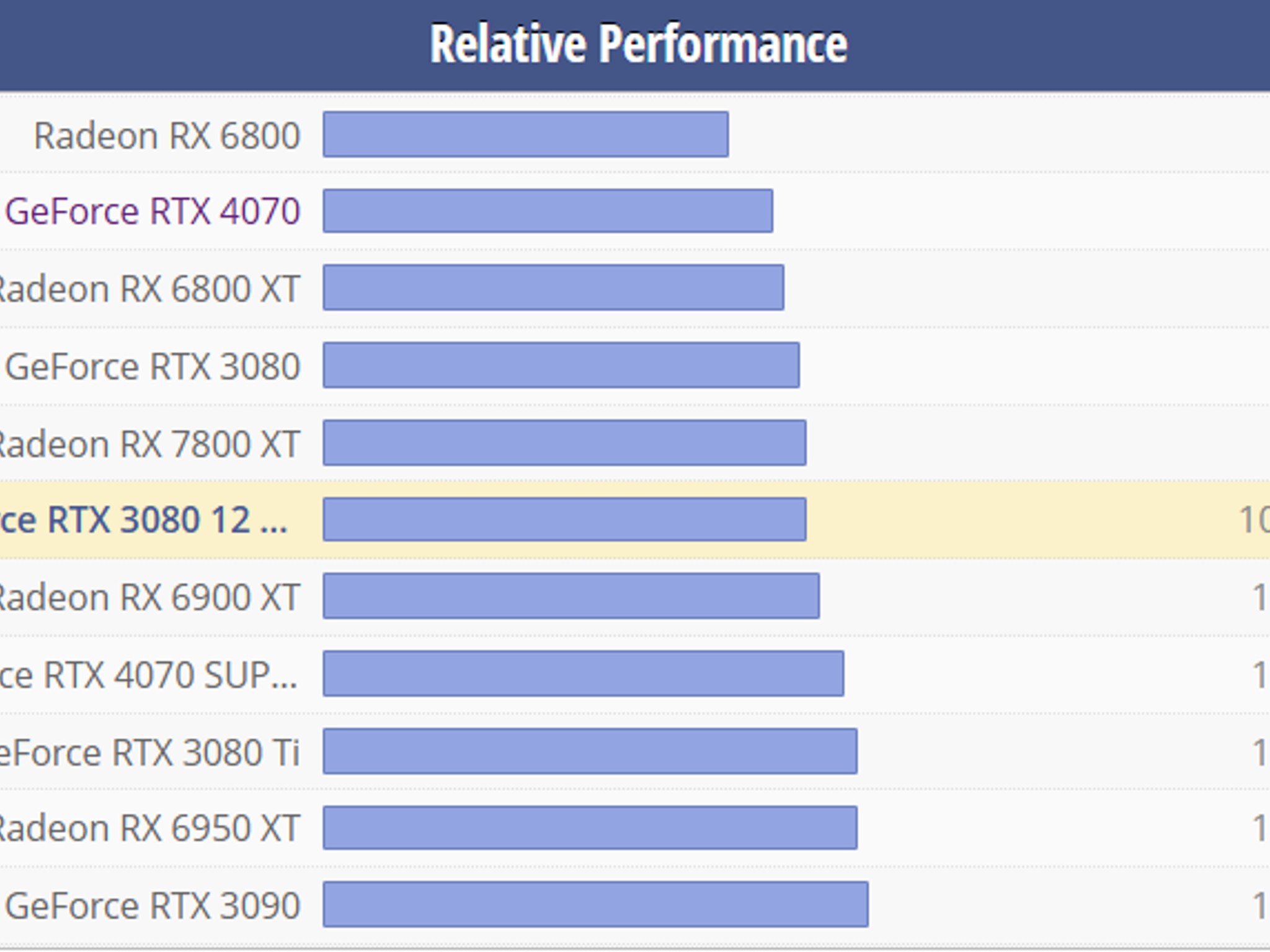The height and width of the screenshot is (952, 1270).
Task: Open the Radeon RX 6800 XT link
Action: tap(150, 289)
